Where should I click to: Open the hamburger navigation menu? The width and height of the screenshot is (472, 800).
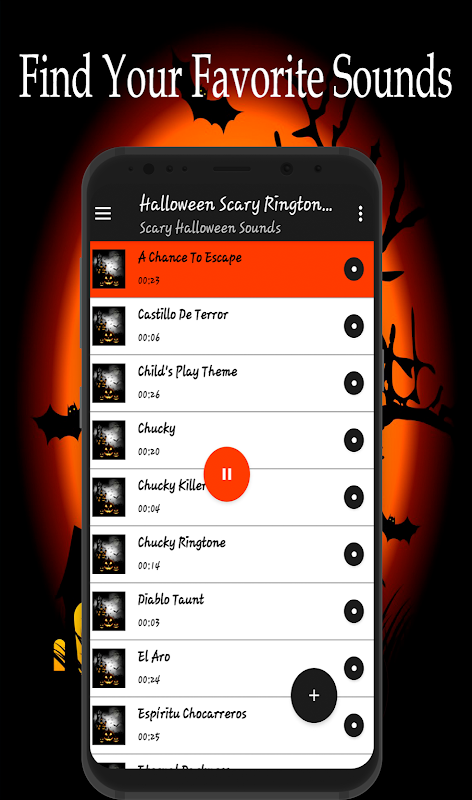point(103,213)
